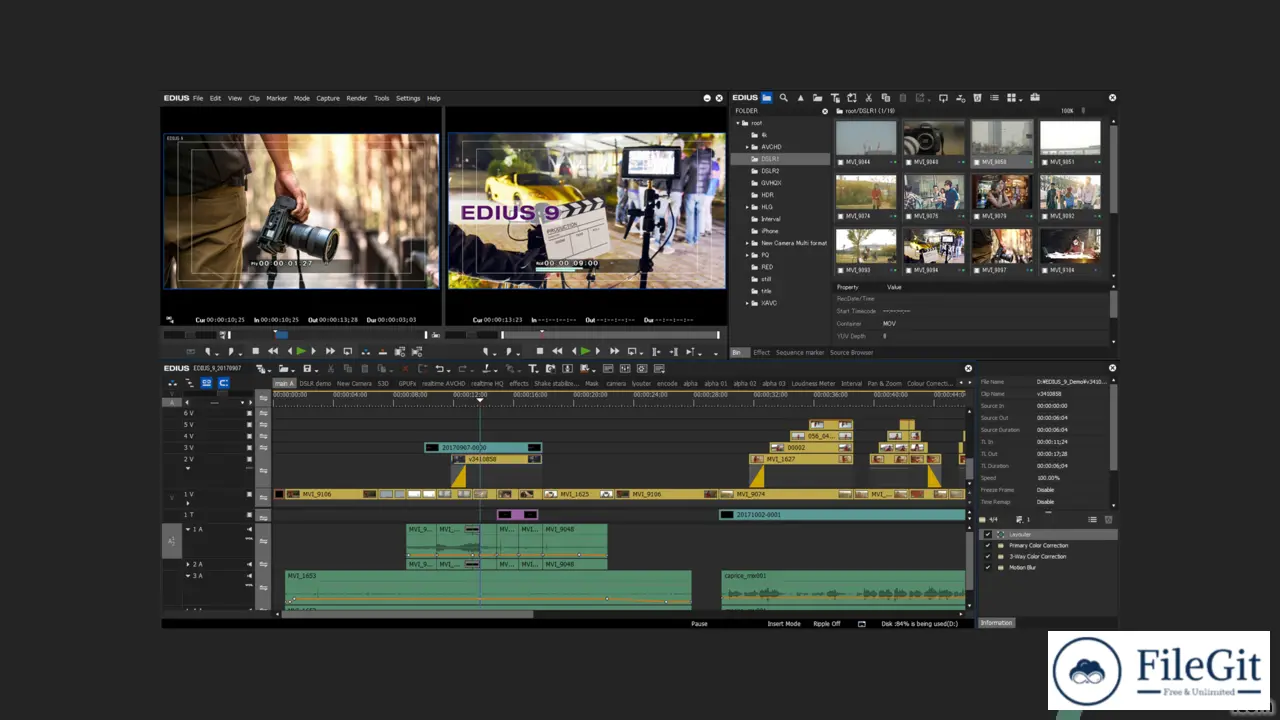Toggle the blue ripple mode button in the timeline header
Viewport: 1280px width, 720px height.
click(224, 383)
